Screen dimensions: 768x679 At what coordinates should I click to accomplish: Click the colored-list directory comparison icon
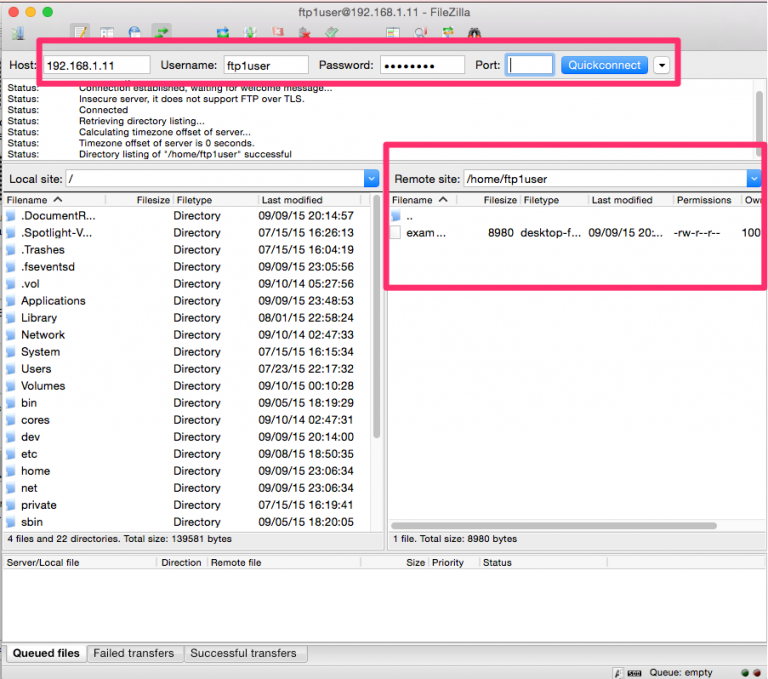[392, 32]
